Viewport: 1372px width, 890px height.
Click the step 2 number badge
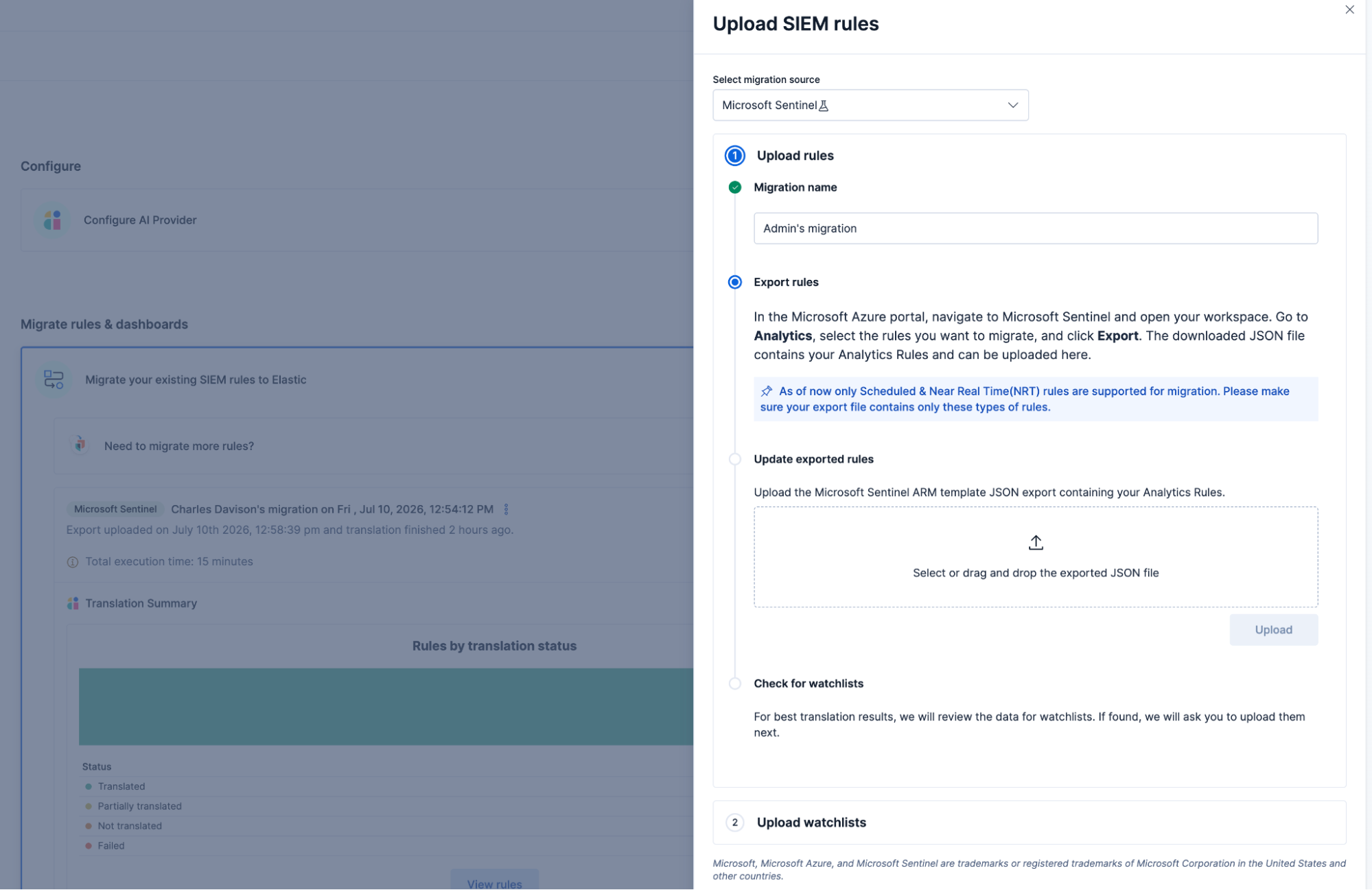(x=734, y=822)
